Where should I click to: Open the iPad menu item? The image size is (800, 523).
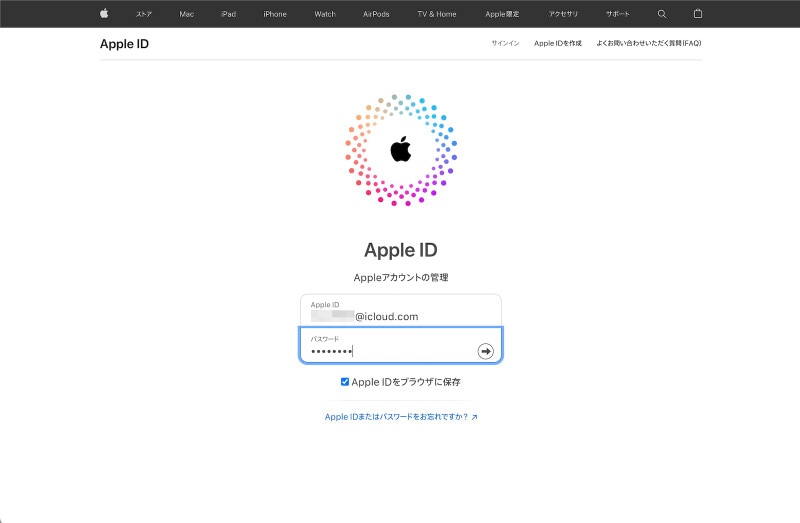pyautogui.click(x=229, y=14)
